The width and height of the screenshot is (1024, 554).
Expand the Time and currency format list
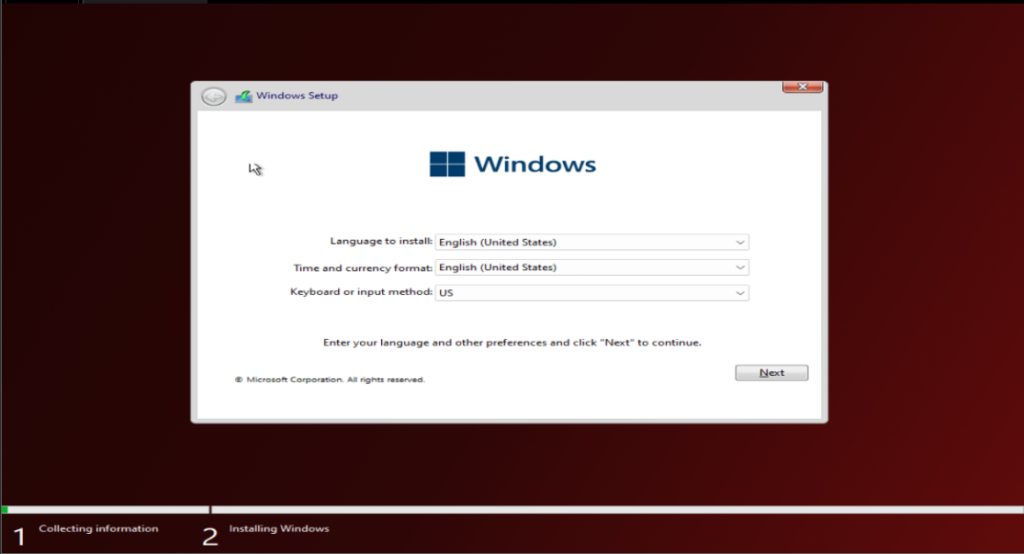591,267
